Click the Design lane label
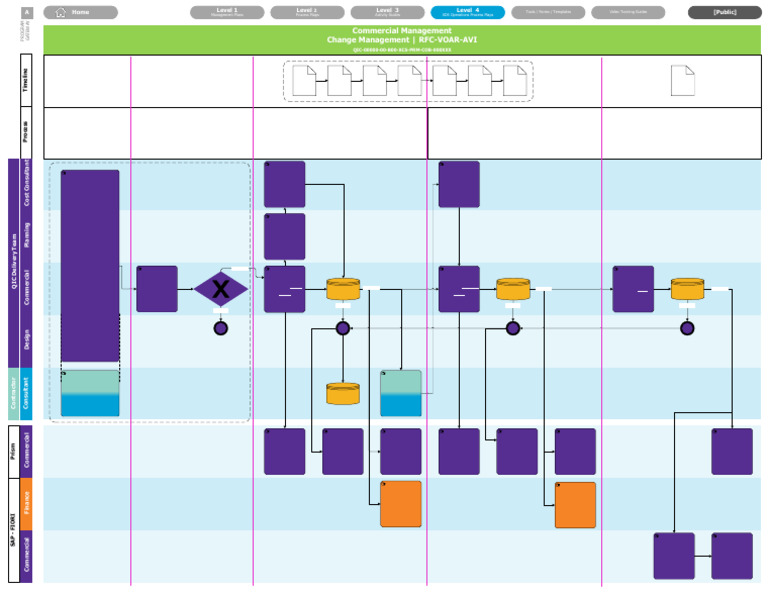Screen dimensions: 768x593 pos(26,340)
